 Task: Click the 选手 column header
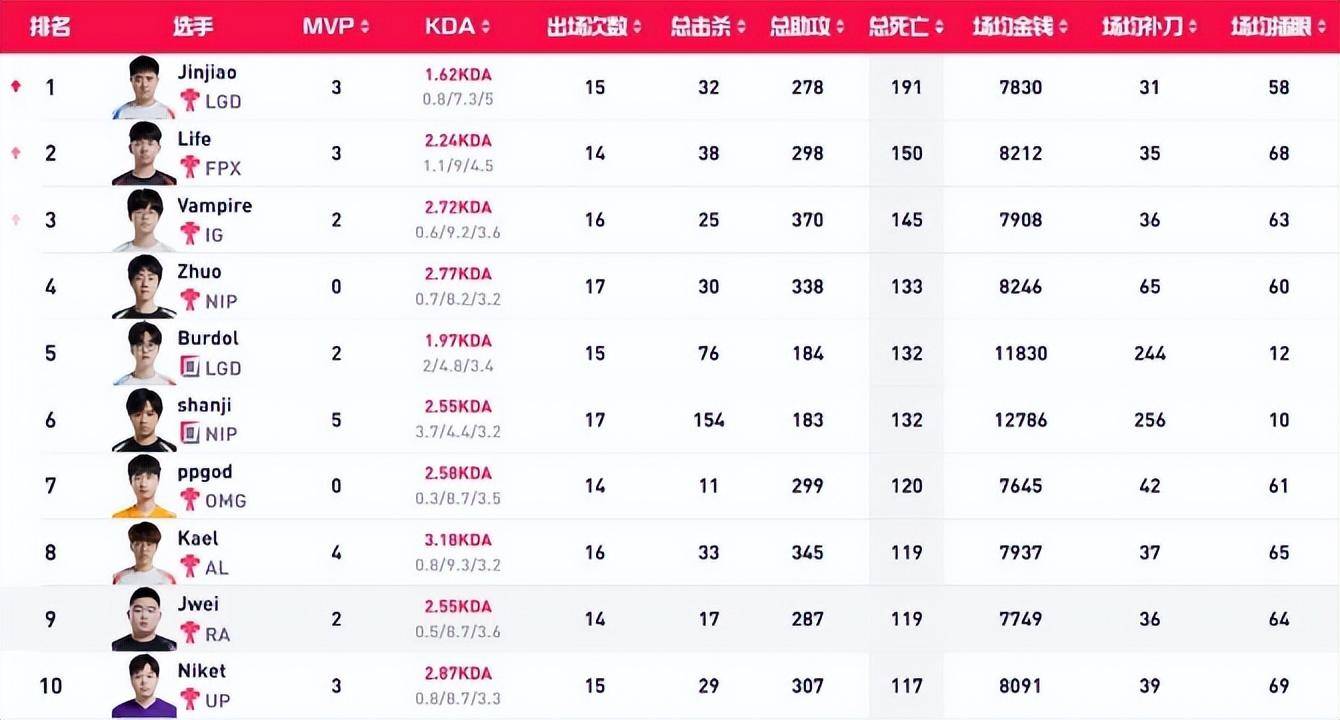click(192, 27)
